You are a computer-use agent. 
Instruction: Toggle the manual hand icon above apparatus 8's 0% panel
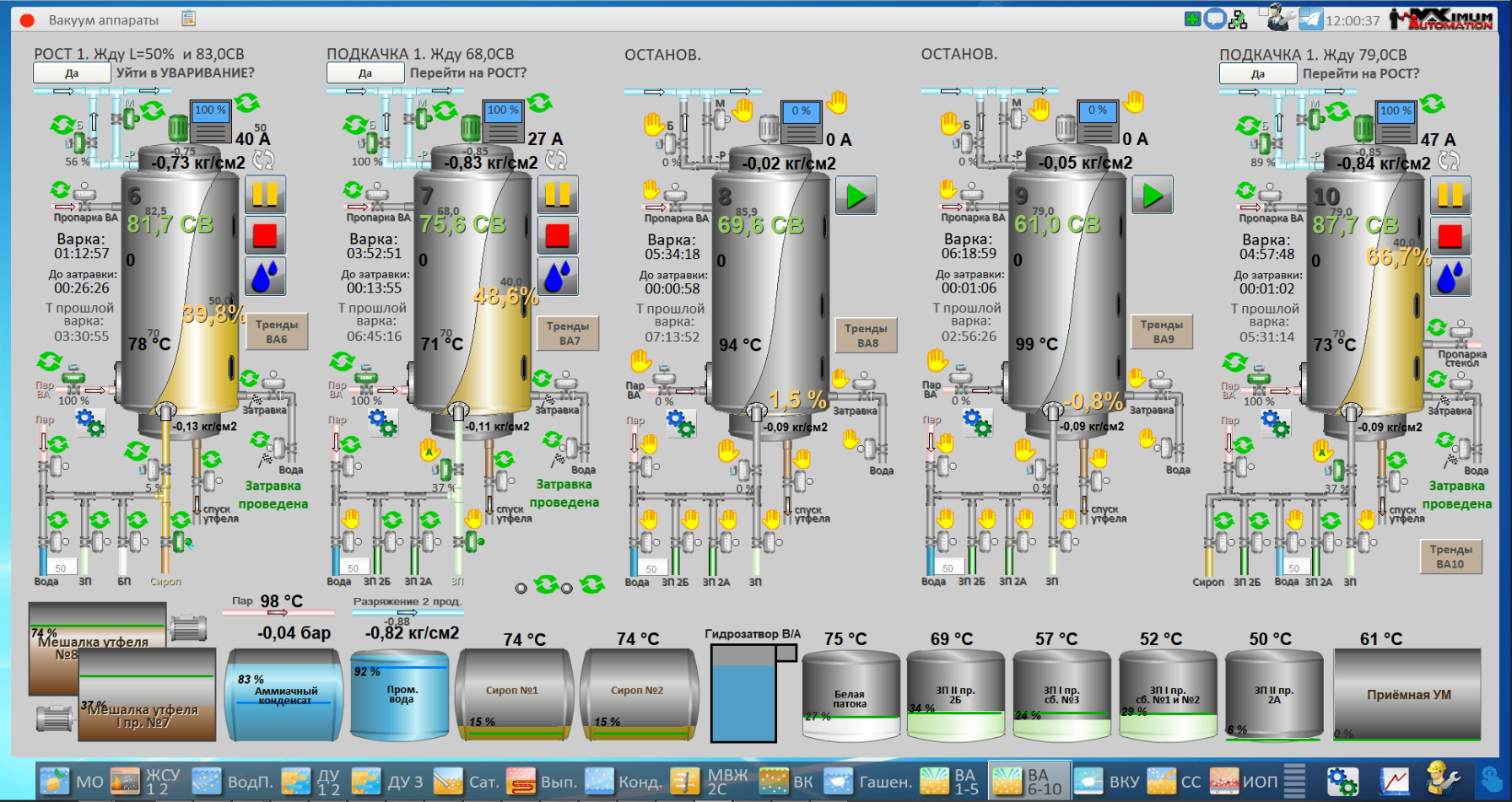click(x=837, y=103)
